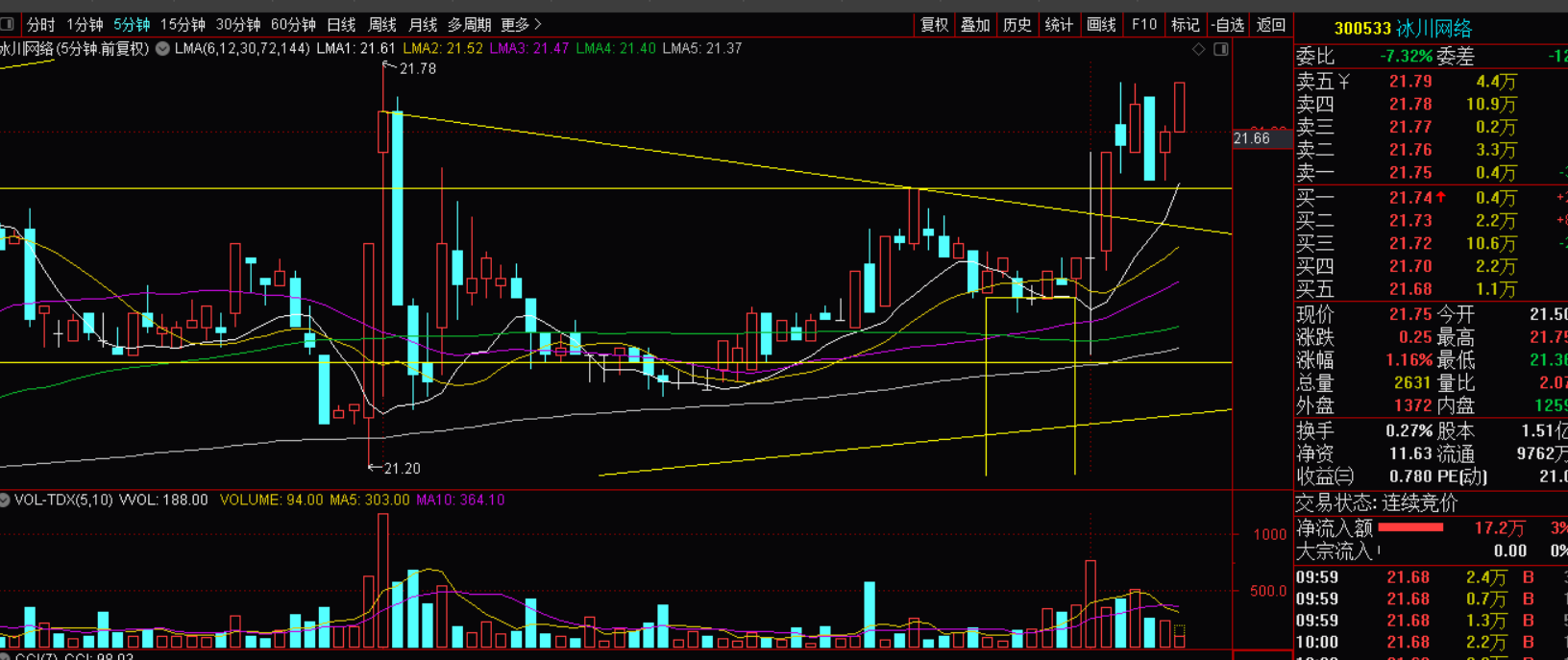This screenshot has width=1568, height=660.
Task: Click the MA5: 303.00 volume legend
Action: pos(370,500)
